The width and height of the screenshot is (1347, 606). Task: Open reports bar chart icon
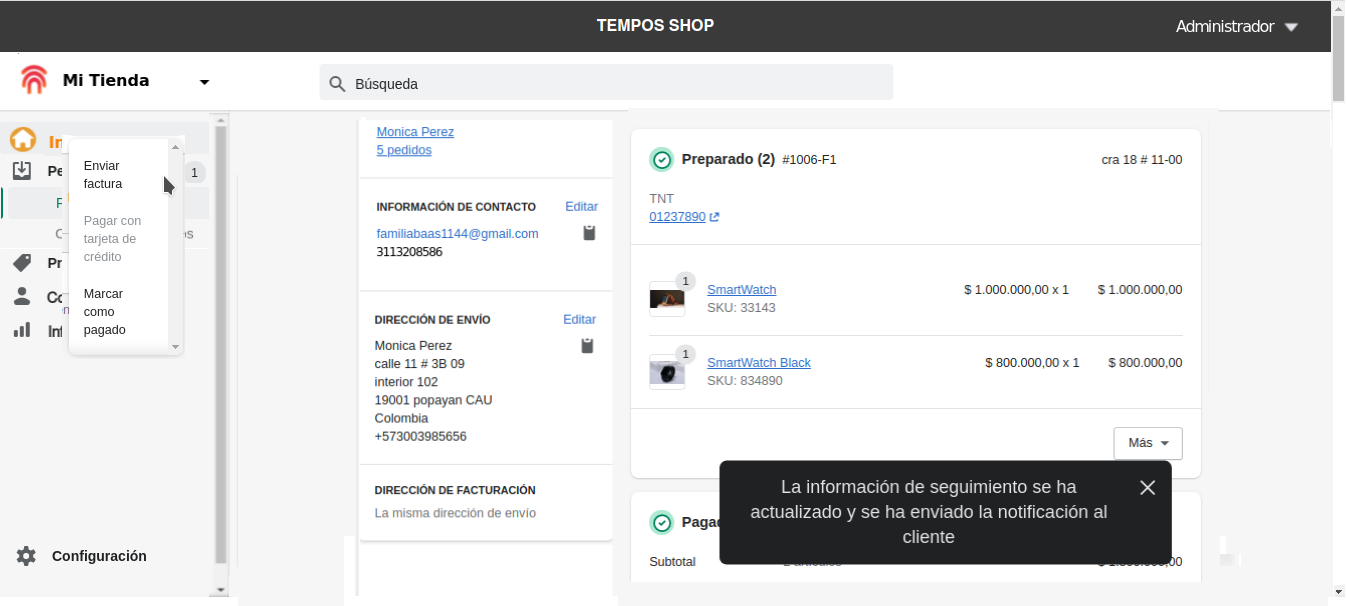22,330
